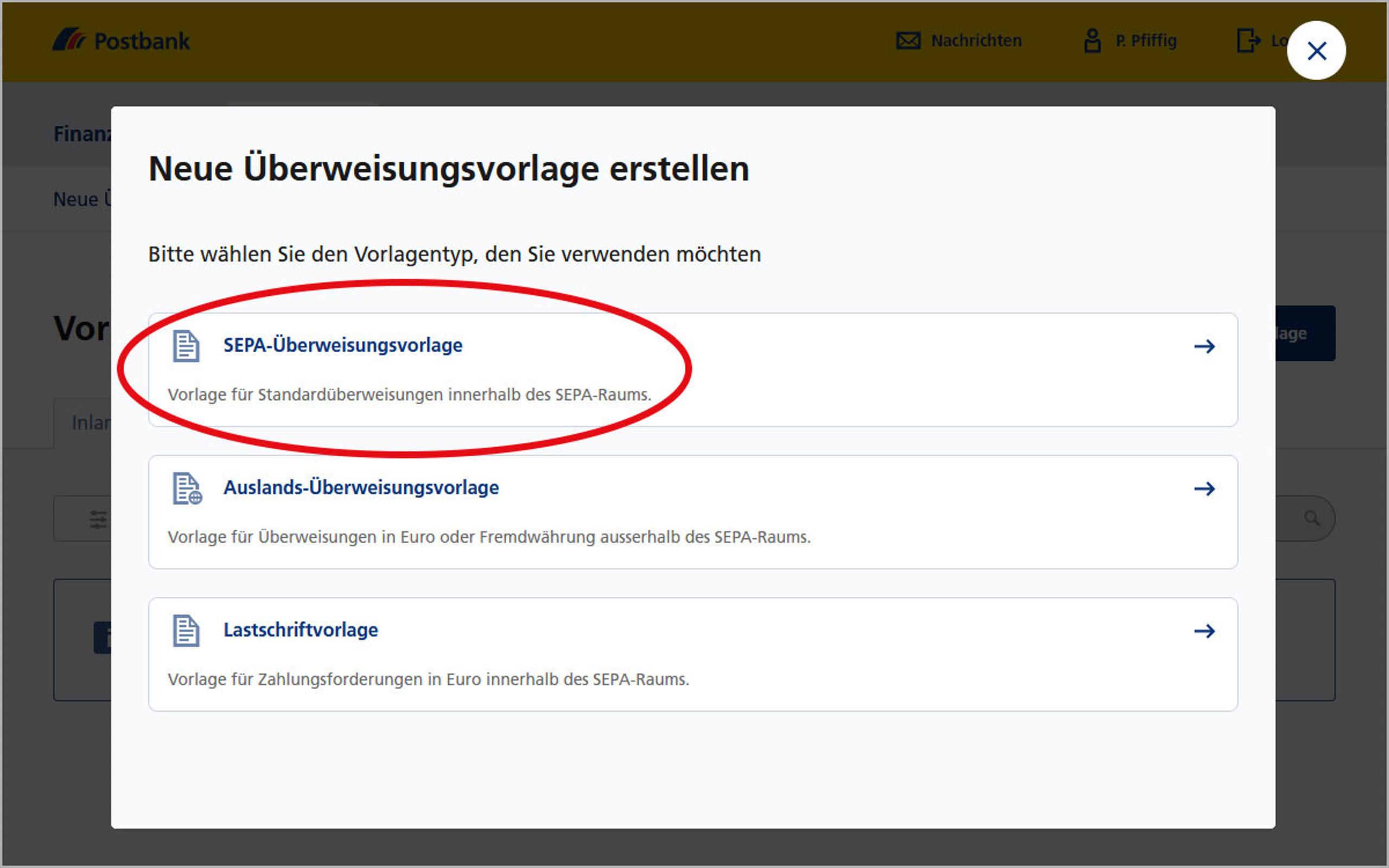The image size is (1389, 868).
Task: Click the SEPA description 'Vorlage für Standardüberweisungen innerhalb des SEPA-Raums.'
Action: click(409, 395)
